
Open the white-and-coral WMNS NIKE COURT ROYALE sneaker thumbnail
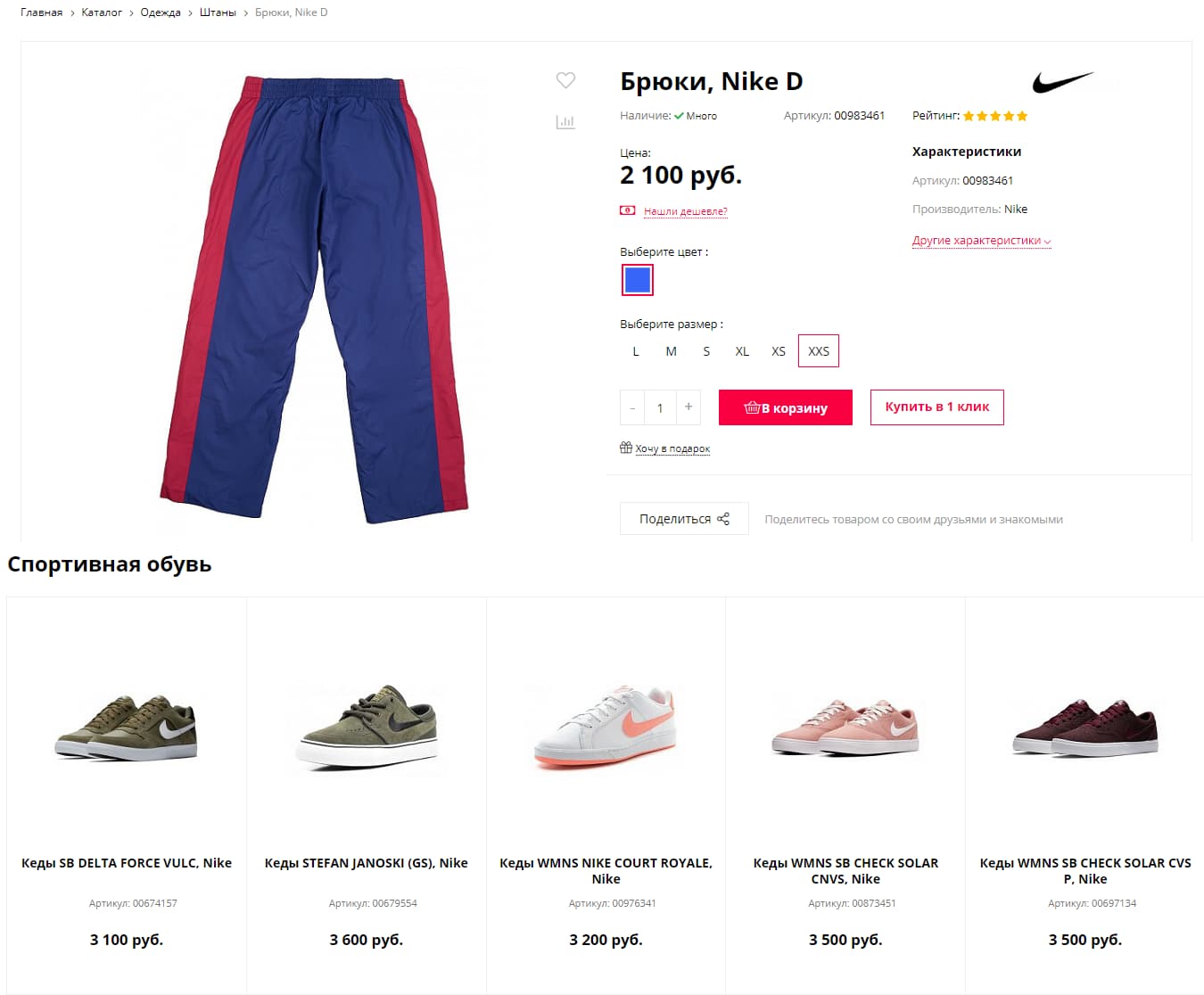point(606,727)
